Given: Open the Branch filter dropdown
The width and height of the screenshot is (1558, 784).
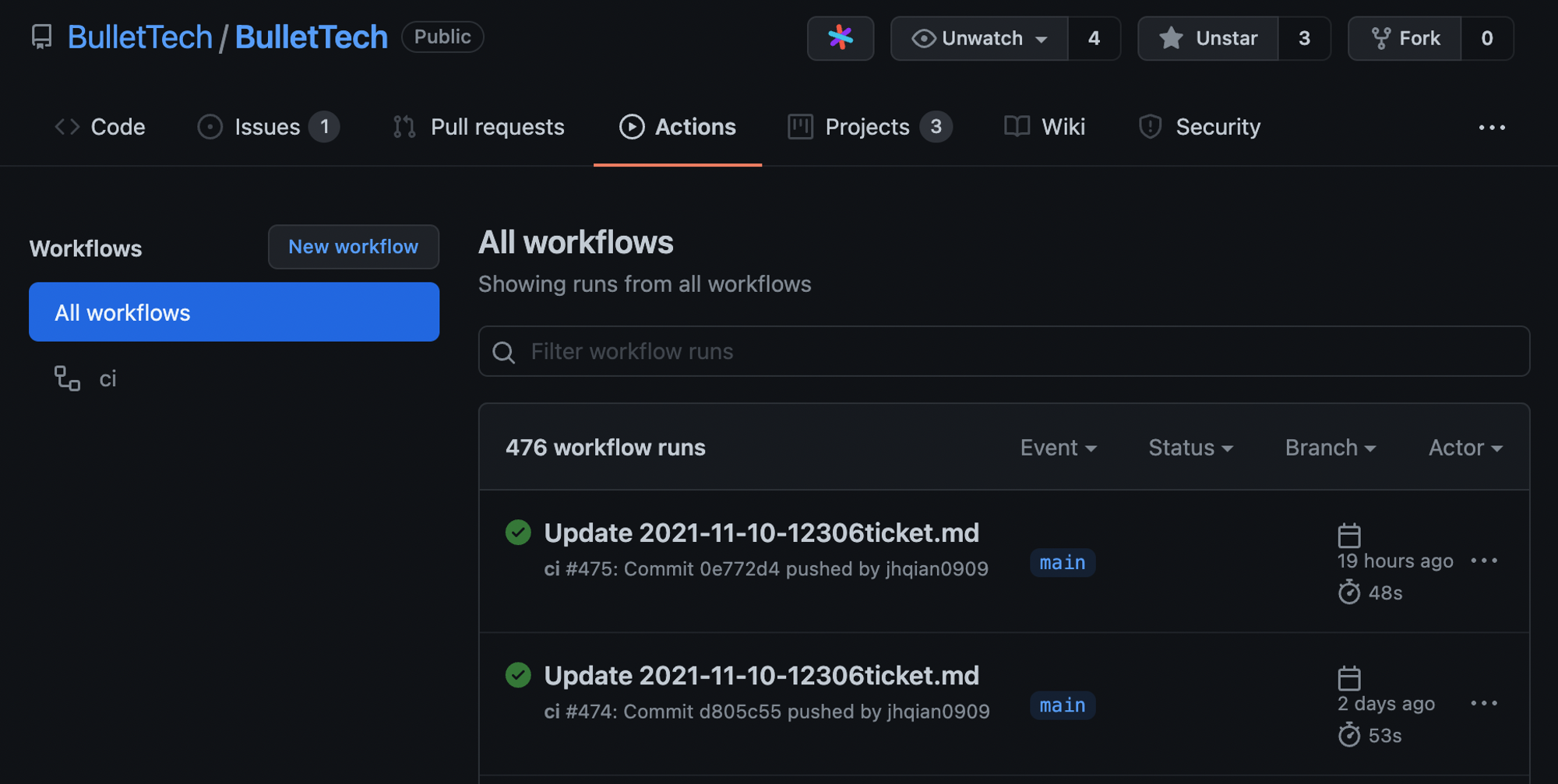Looking at the screenshot, I should click(x=1331, y=448).
